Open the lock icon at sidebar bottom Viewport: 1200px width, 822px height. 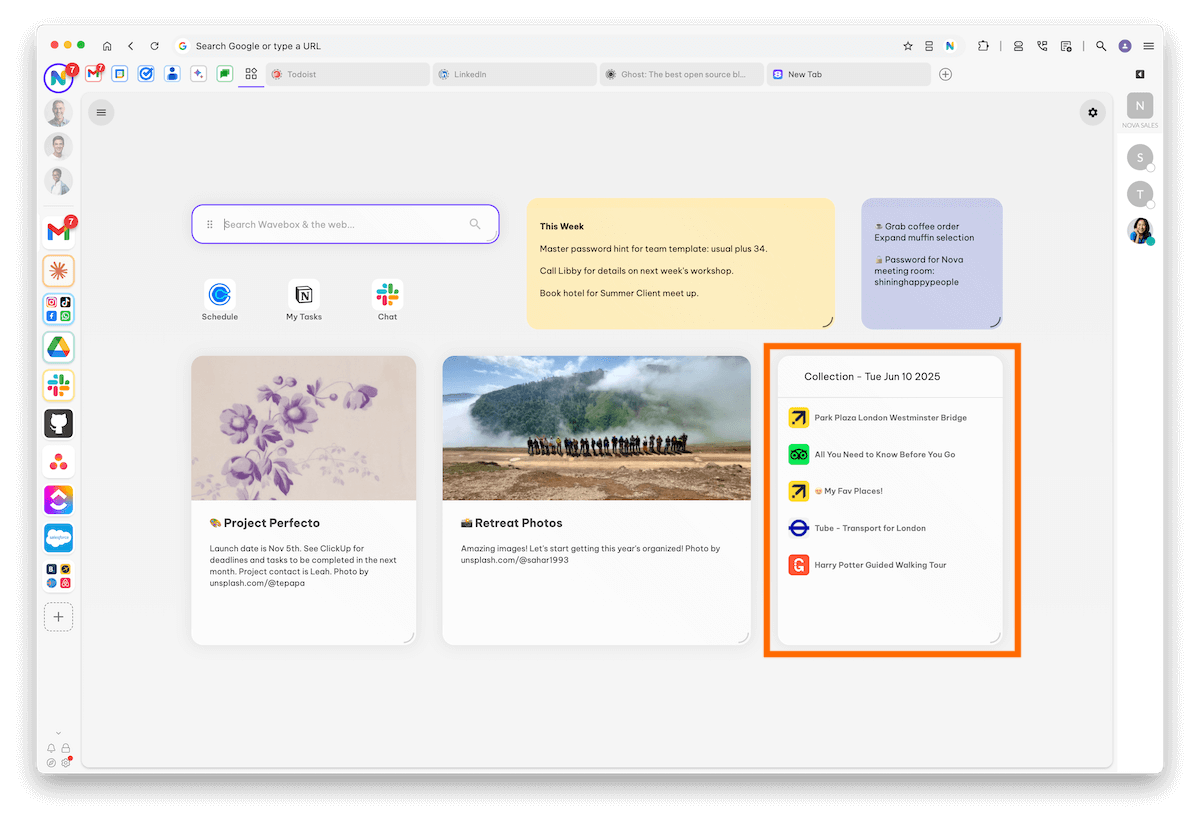pyautogui.click(x=66, y=748)
